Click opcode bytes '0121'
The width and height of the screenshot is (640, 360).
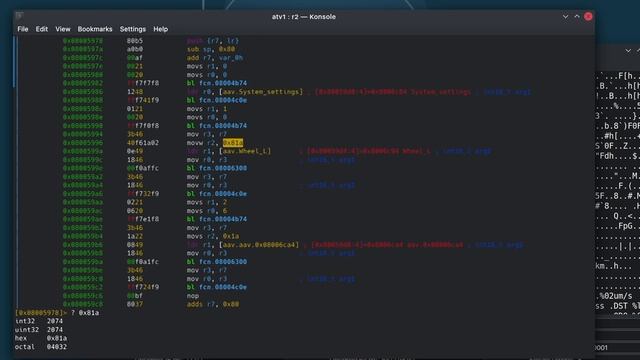coord(135,109)
